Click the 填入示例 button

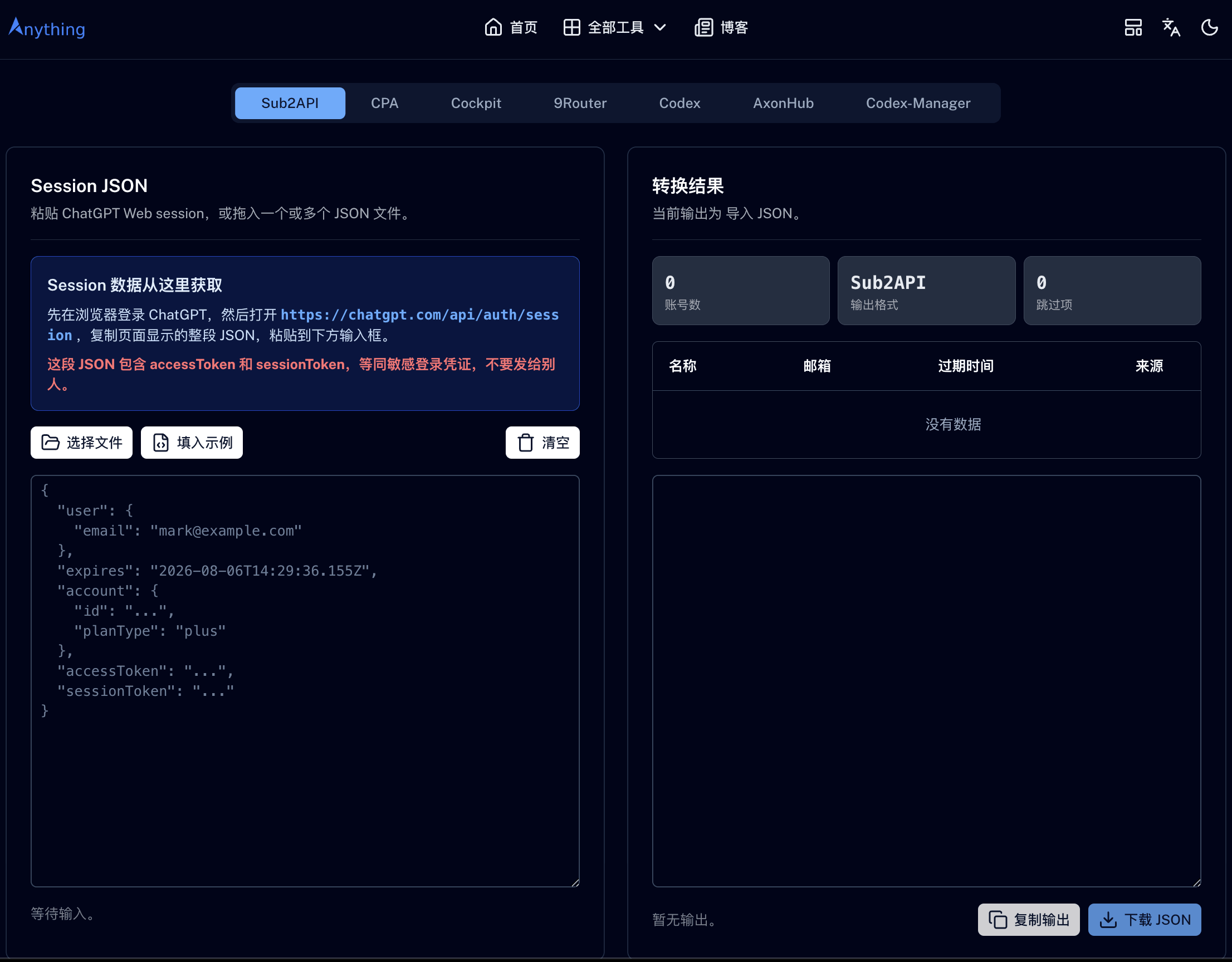pyautogui.click(x=192, y=443)
